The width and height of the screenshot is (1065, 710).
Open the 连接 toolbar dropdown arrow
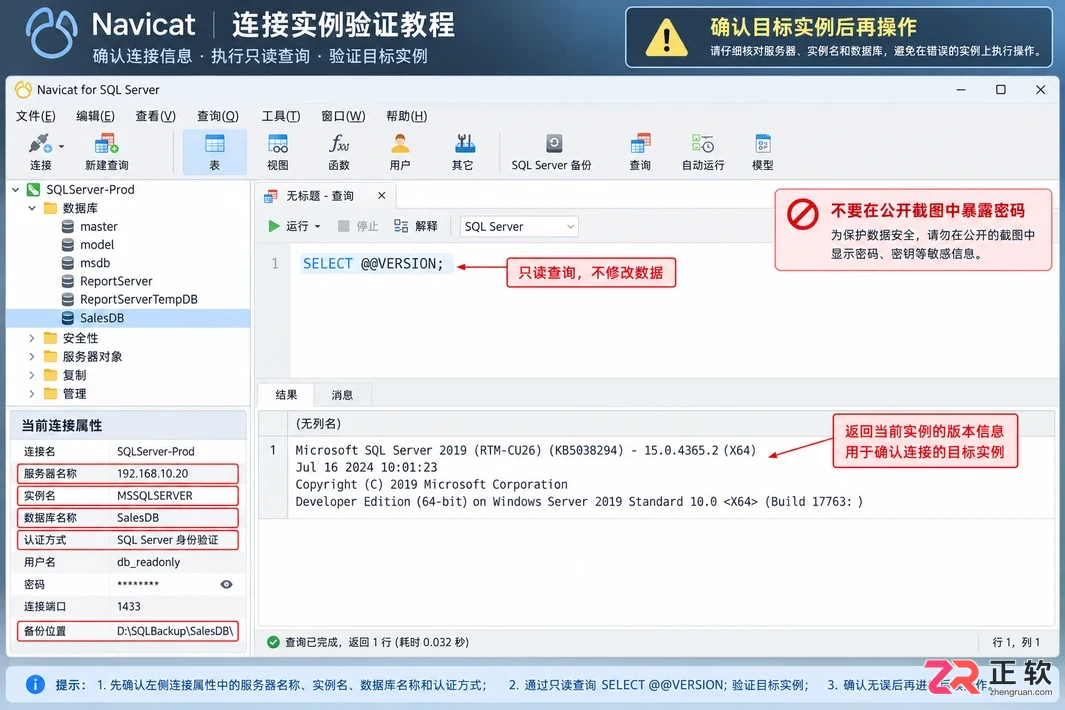[x=61, y=147]
